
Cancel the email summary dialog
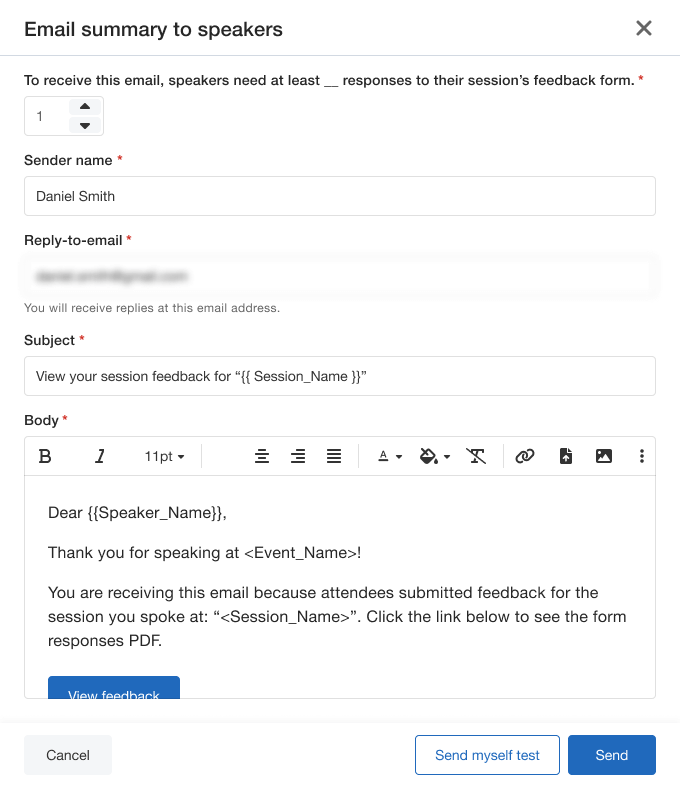click(68, 755)
